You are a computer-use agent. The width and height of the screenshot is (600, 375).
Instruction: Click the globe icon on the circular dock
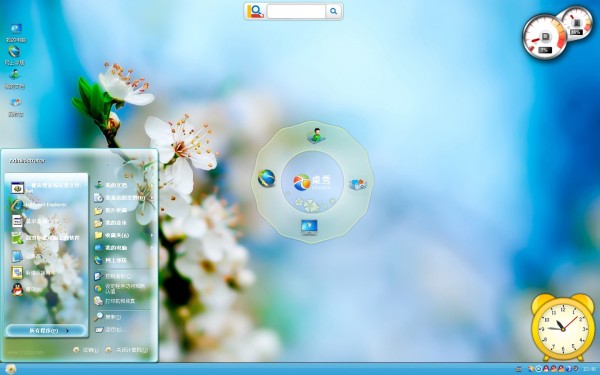[x=266, y=178]
